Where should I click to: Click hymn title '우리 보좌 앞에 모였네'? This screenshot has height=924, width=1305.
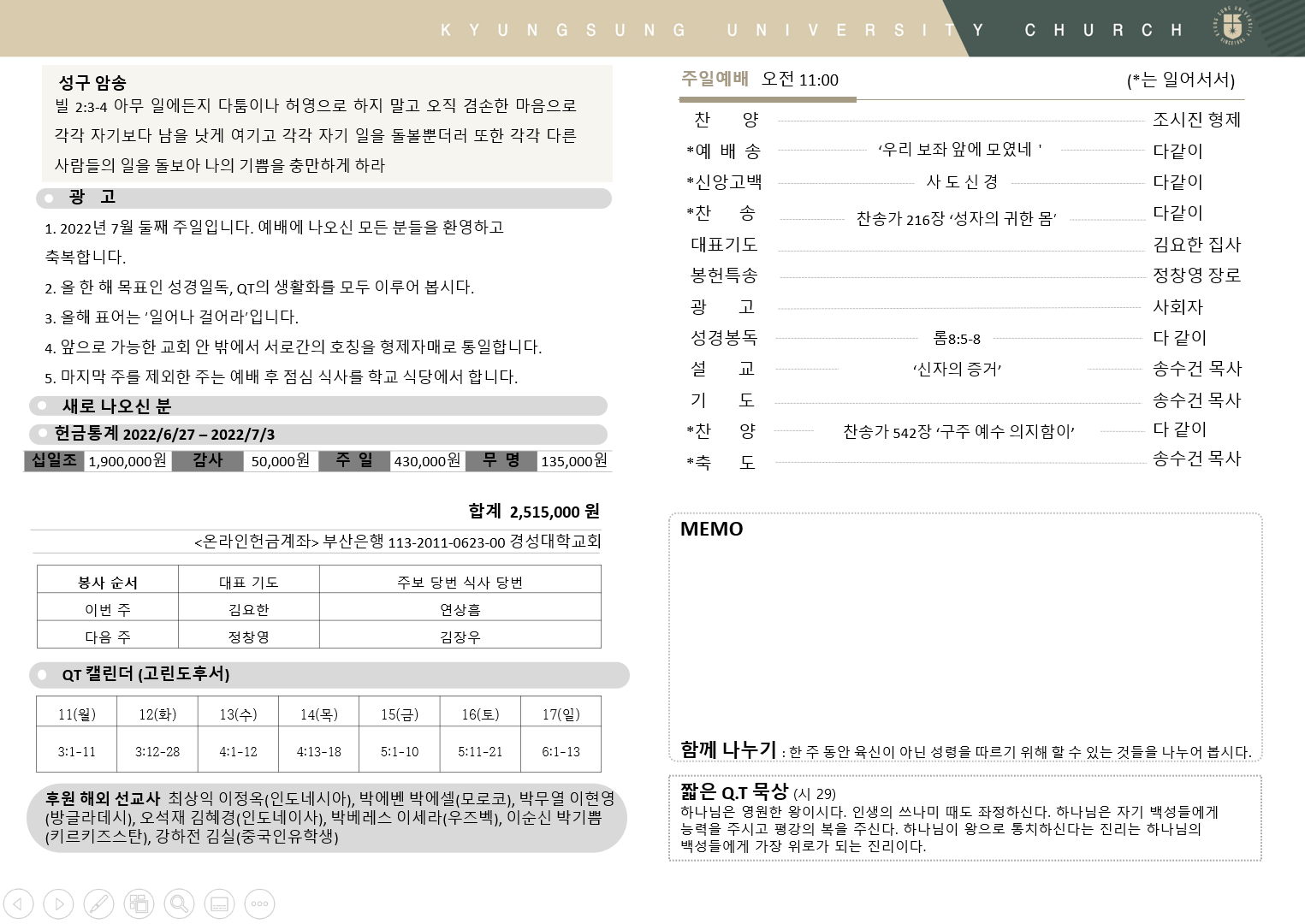tap(959, 150)
